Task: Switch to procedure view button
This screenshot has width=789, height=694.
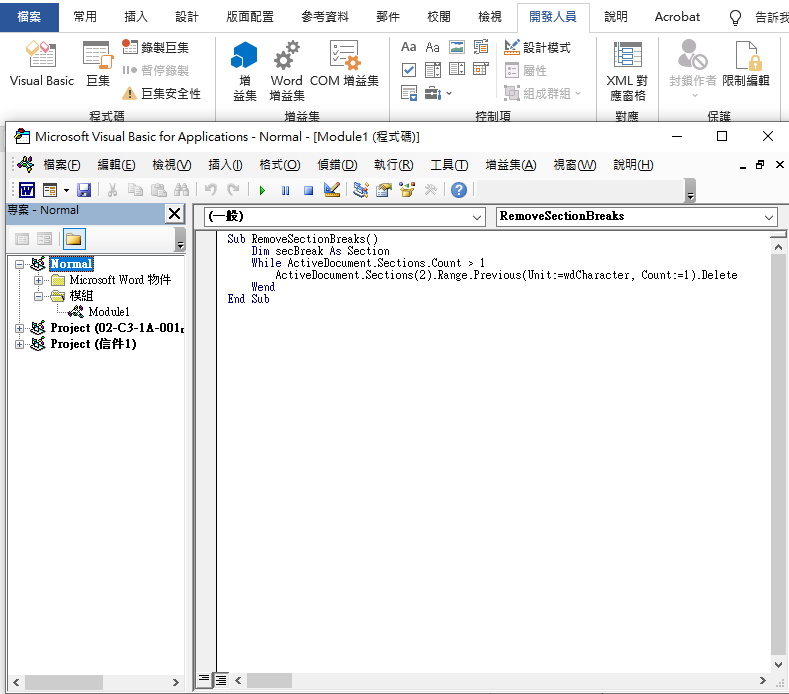Action: pyautogui.click(x=204, y=680)
